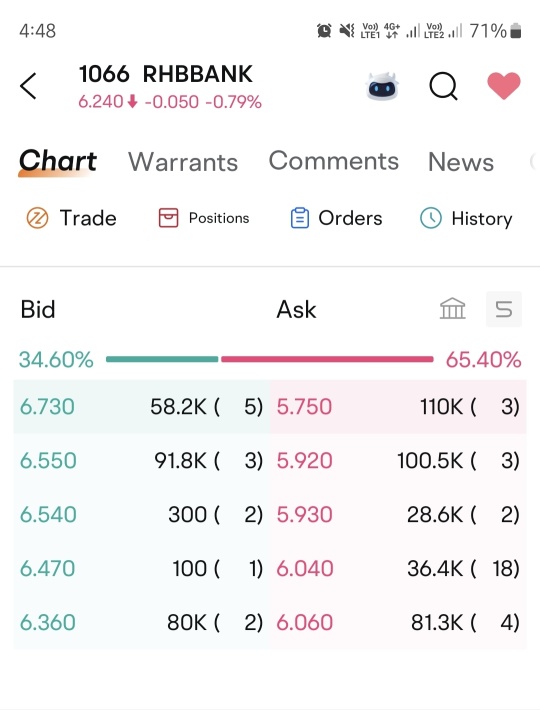Image resolution: width=540 pixels, height=717 pixels.
Task: Open Orders clipboard icon
Action: (299, 218)
